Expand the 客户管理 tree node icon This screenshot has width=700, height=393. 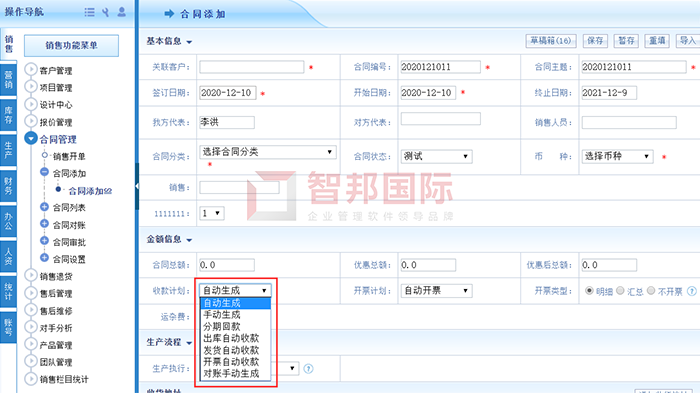coord(31,70)
